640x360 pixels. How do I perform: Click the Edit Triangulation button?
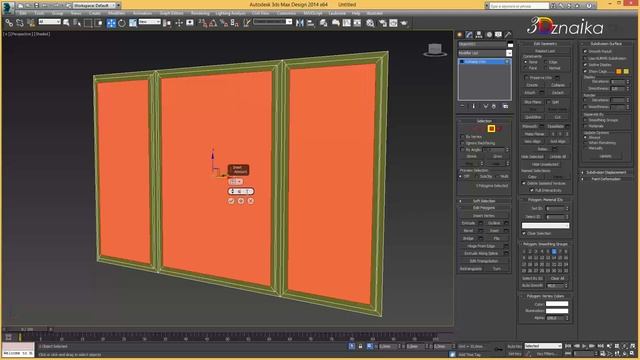point(484,261)
